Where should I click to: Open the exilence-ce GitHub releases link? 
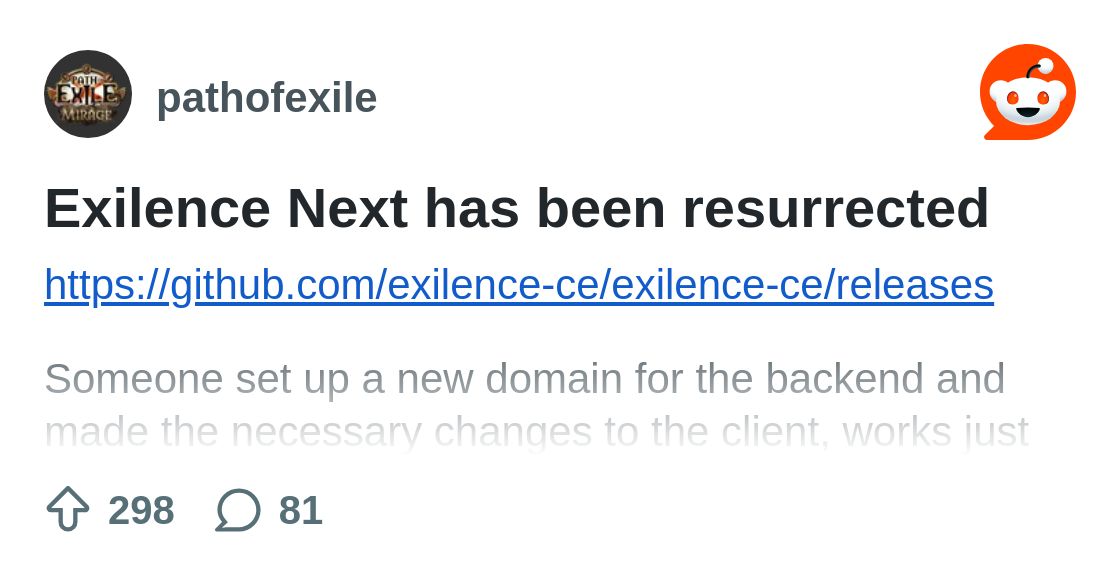click(x=519, y=285)
